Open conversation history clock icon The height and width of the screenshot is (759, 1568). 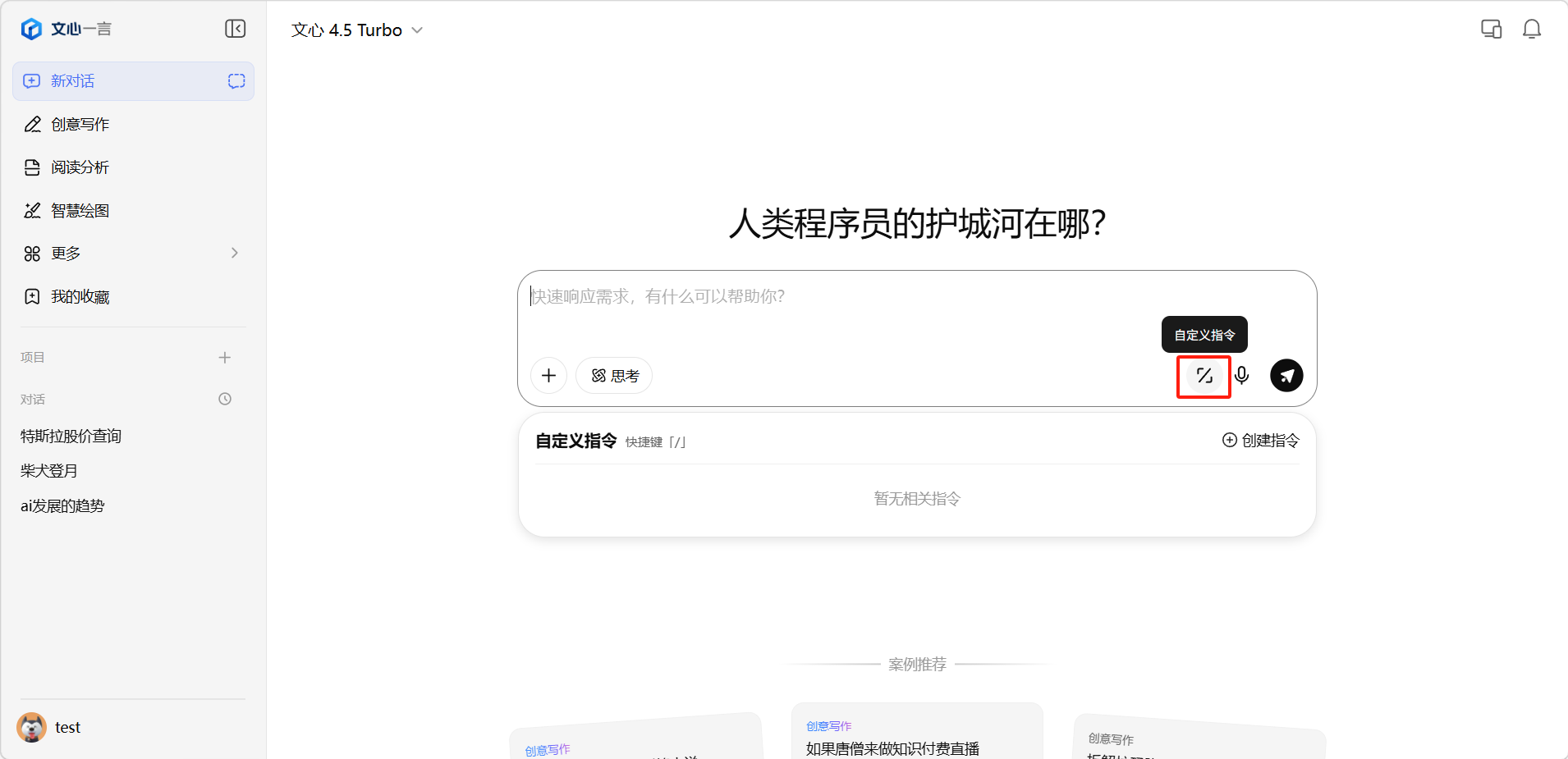[225, 400]
